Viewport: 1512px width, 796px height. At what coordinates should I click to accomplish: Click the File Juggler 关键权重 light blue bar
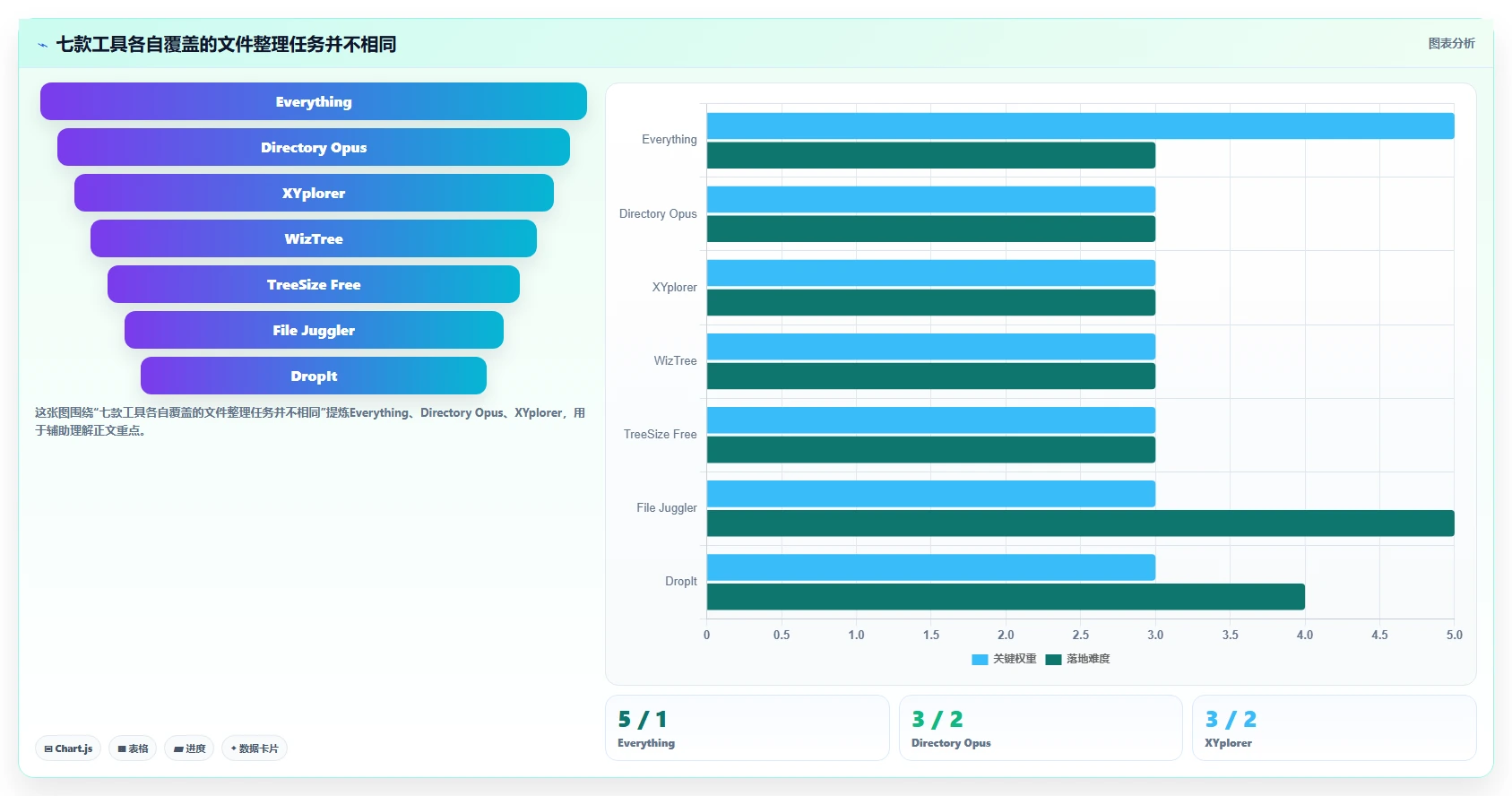coord(931,494)
